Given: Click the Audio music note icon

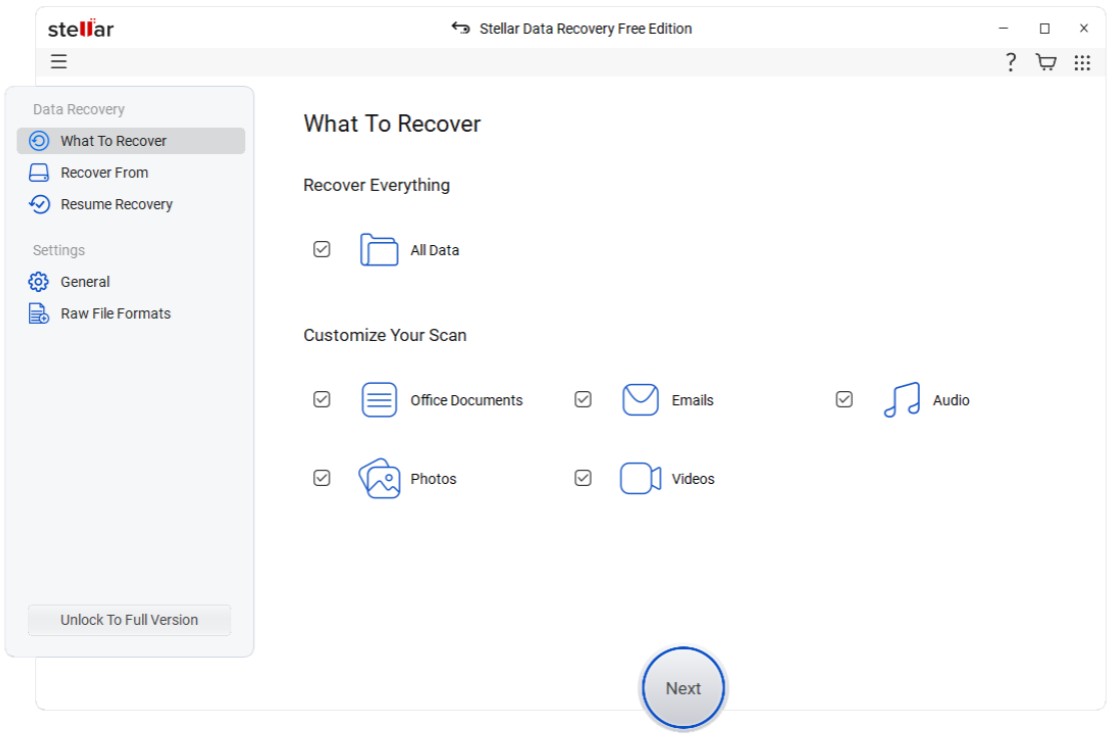Looking at the screenshot, I should [902, 399].
